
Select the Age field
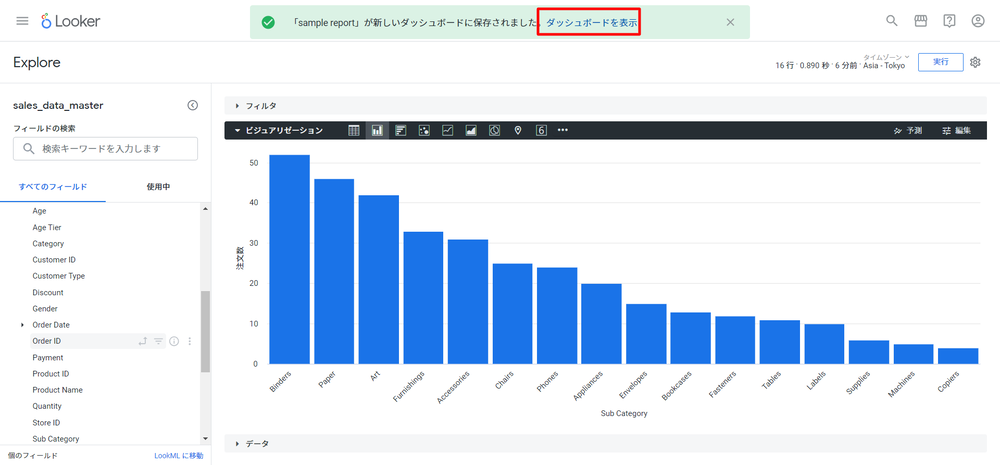[40, 210]
